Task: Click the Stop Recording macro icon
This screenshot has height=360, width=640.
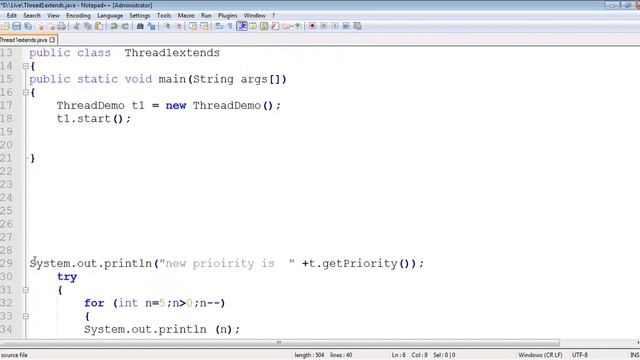Action: click(x=323, y=26)
